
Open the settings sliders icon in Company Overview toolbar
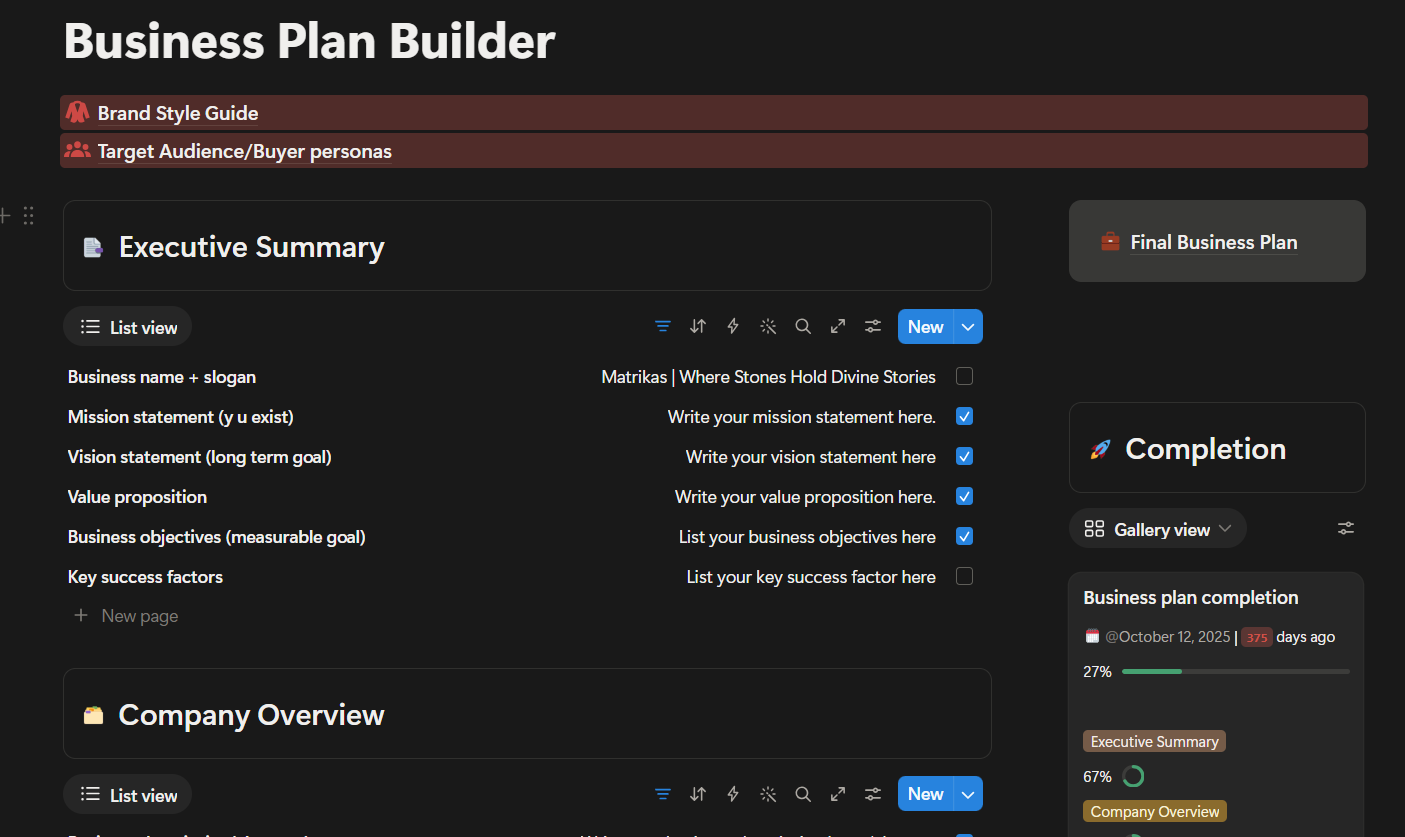pyautogui.click(x=873, y=794)
